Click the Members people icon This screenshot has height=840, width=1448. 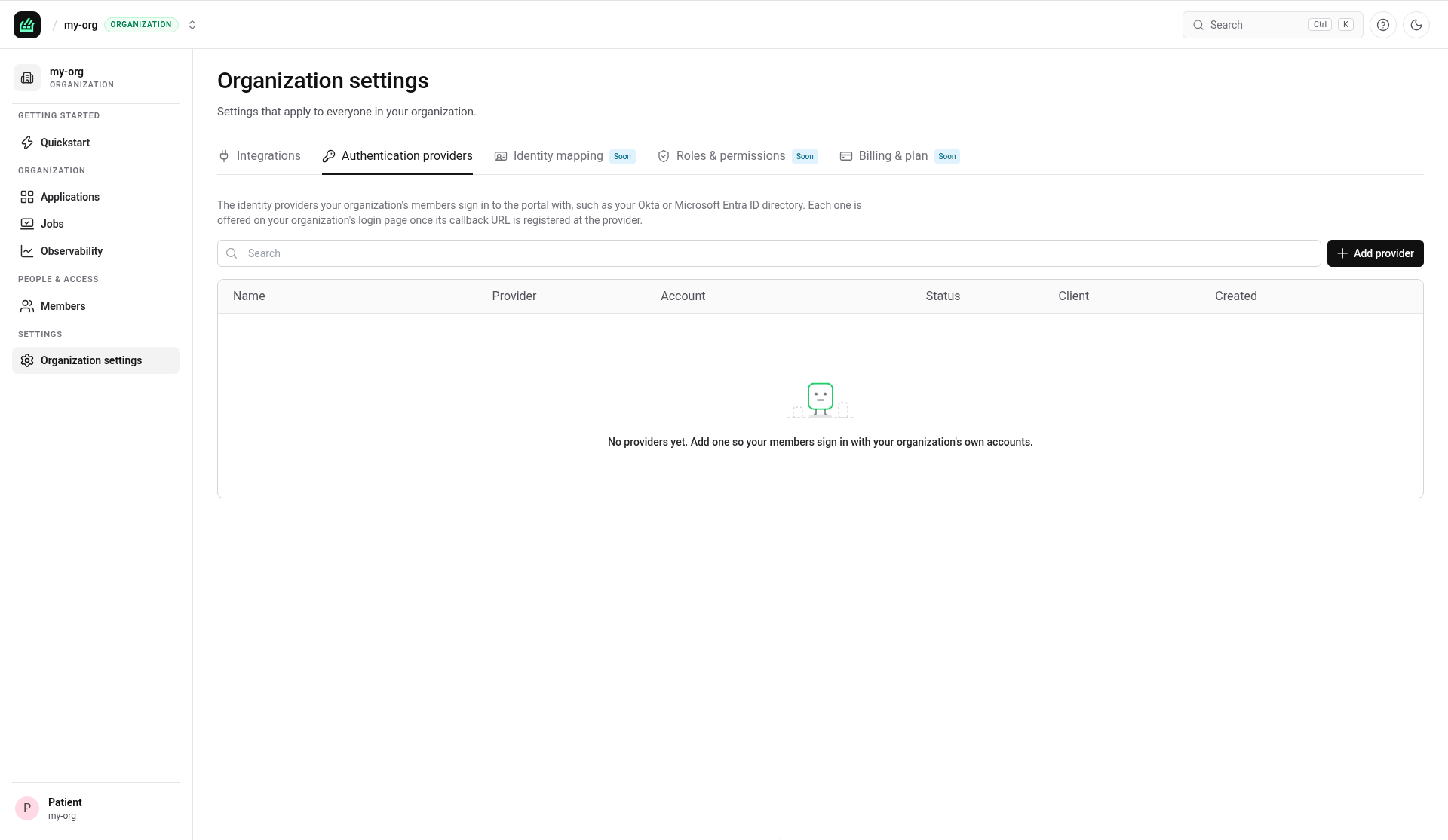[x=27, y=306]
